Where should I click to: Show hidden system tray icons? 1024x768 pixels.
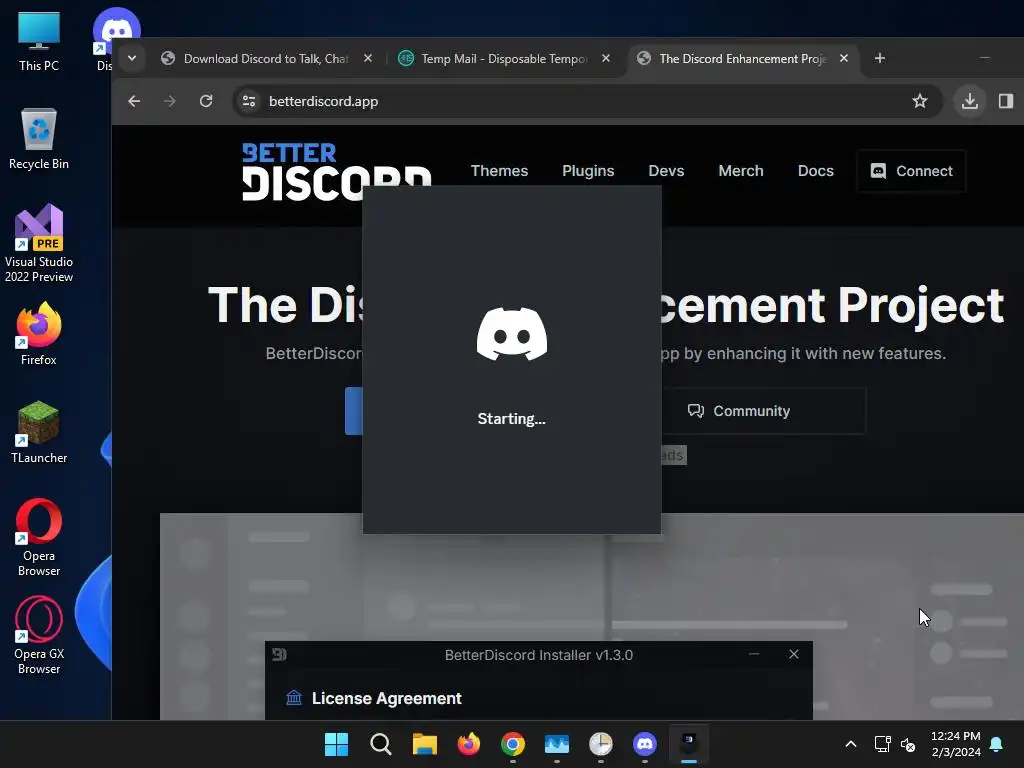tap(850, 744)
